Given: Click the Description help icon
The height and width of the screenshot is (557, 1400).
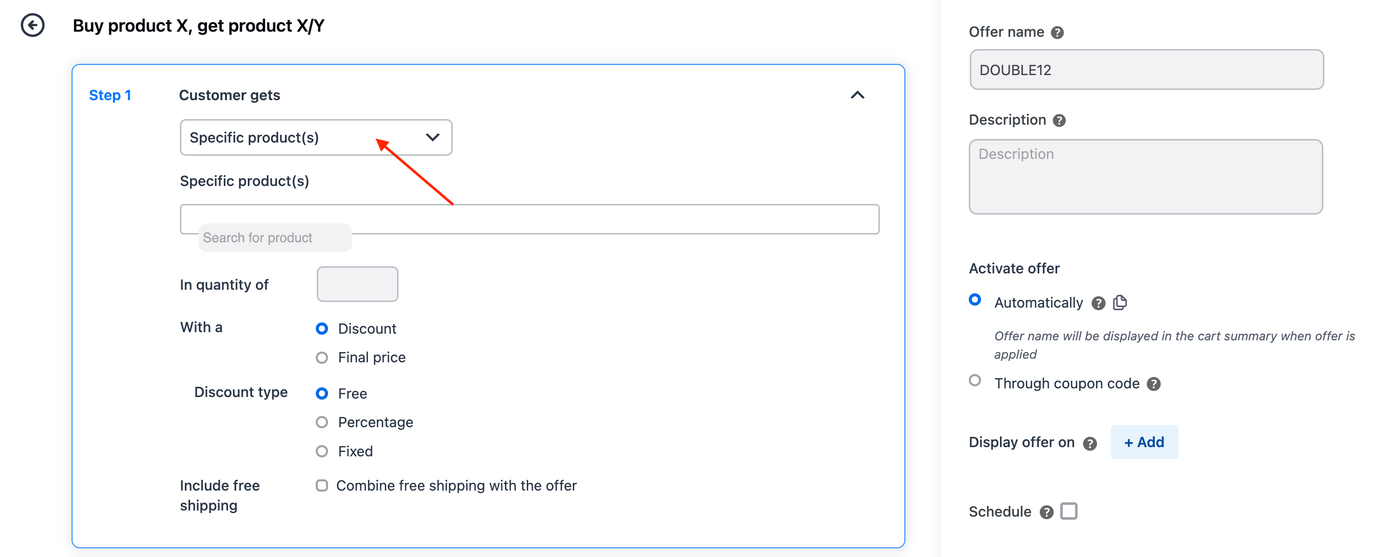Looking at the screenshot, I should click(1059, 121).
